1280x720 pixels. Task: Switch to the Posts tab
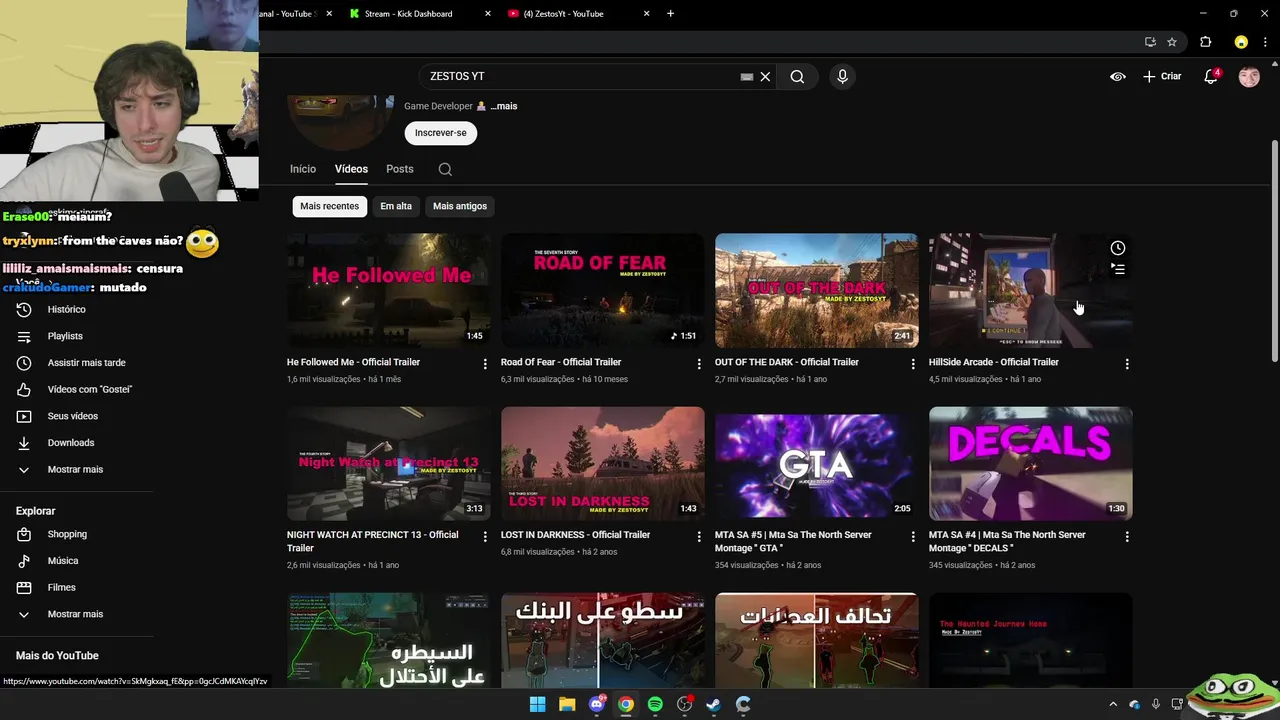click(x=400, y=169)
